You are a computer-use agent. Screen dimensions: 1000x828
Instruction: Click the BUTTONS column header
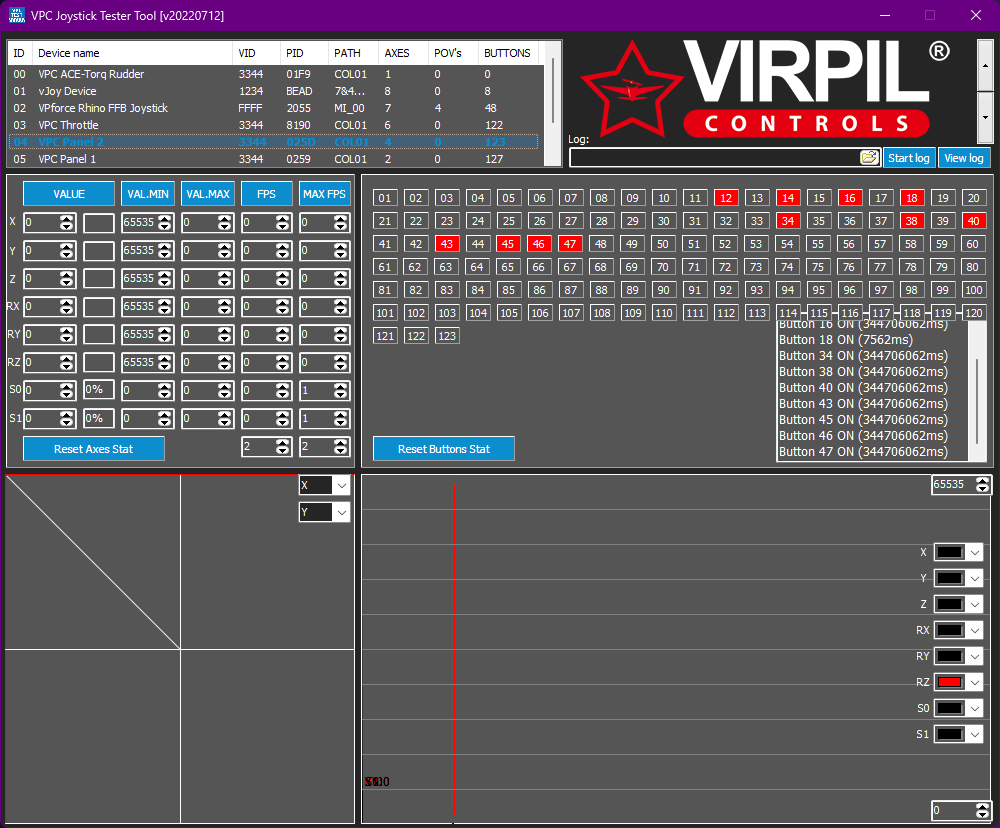[x=508, y=53]
